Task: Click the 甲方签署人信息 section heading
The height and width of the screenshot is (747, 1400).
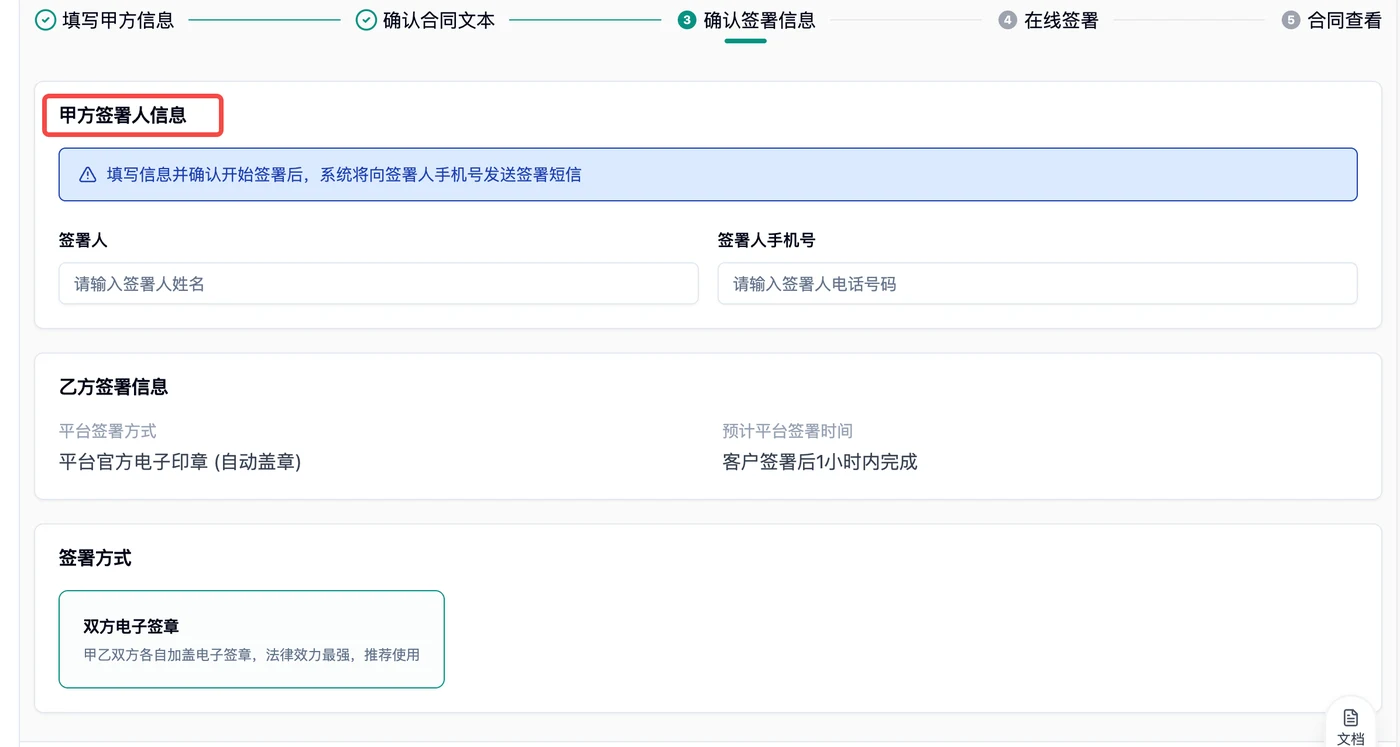Action: (x=123, y=115)
